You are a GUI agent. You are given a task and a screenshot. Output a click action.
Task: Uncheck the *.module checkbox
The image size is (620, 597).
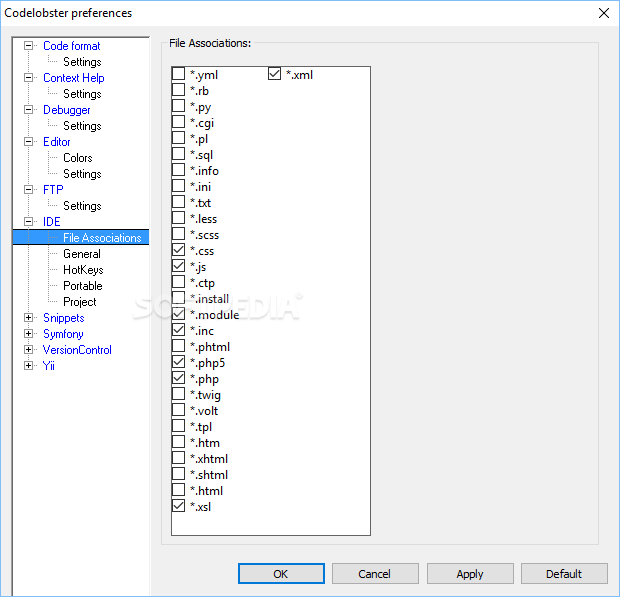pos(178,314)
